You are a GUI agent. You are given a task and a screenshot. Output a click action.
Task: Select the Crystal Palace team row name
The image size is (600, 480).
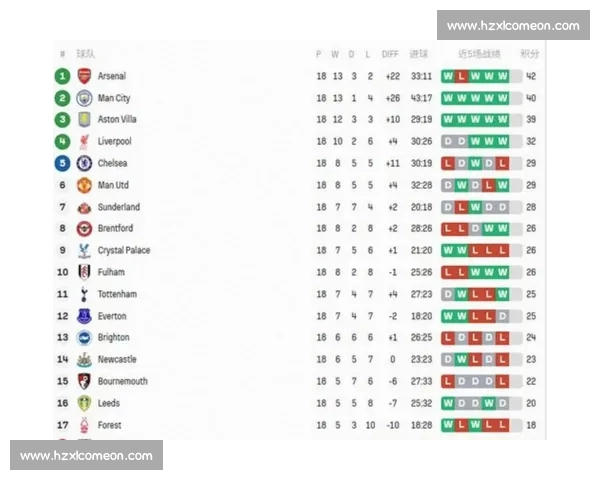[x=124, y=250]
